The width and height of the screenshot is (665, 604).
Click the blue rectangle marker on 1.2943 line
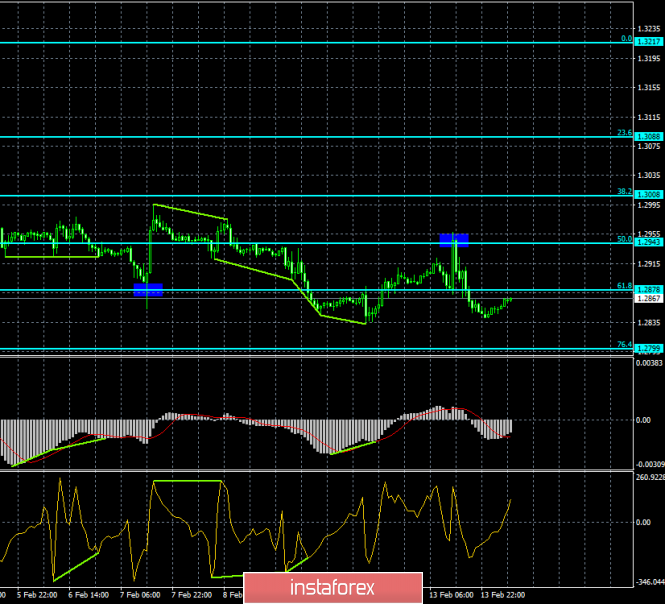(454, 240)
